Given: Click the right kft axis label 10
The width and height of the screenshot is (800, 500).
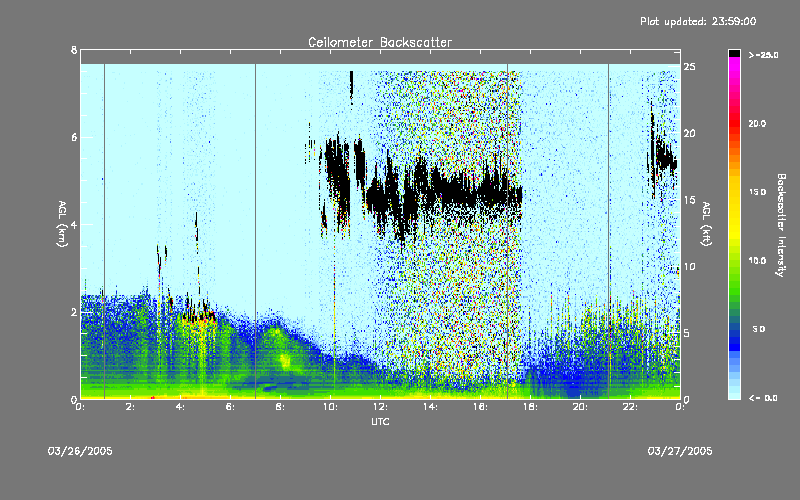Looking at the screenshot, I should point(689,266).
